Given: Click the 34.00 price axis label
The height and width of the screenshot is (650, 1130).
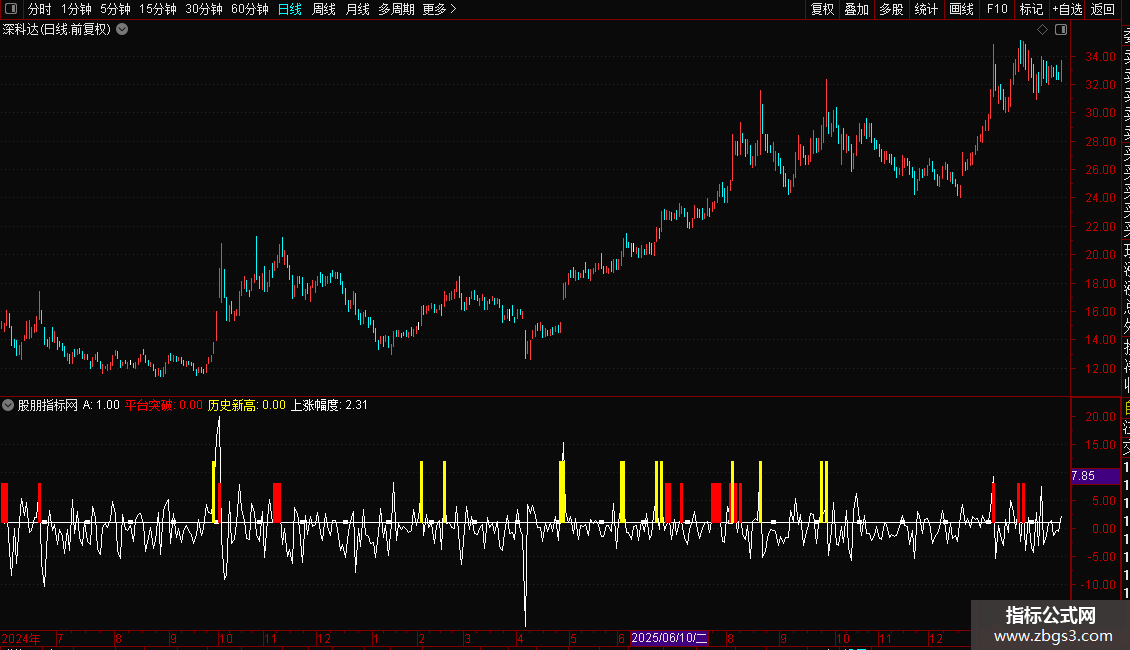Looking at the screenshot, I should 1100,56.
